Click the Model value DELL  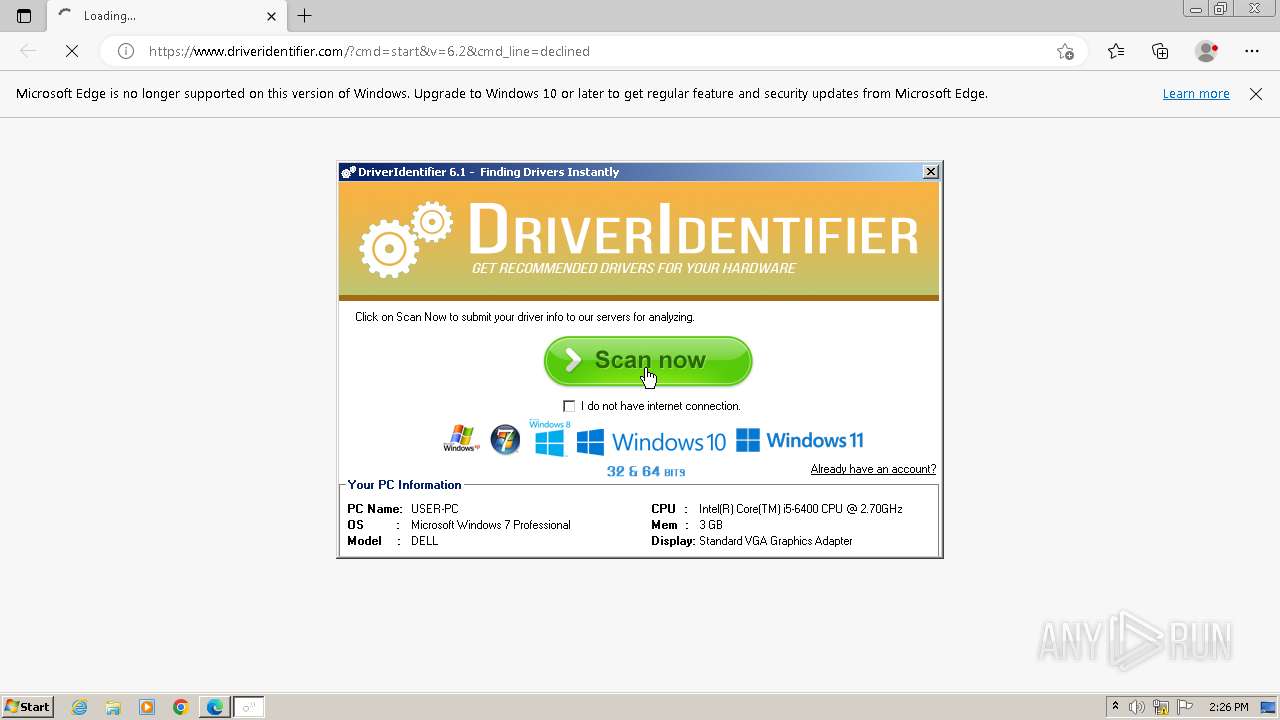coord(424,541)
